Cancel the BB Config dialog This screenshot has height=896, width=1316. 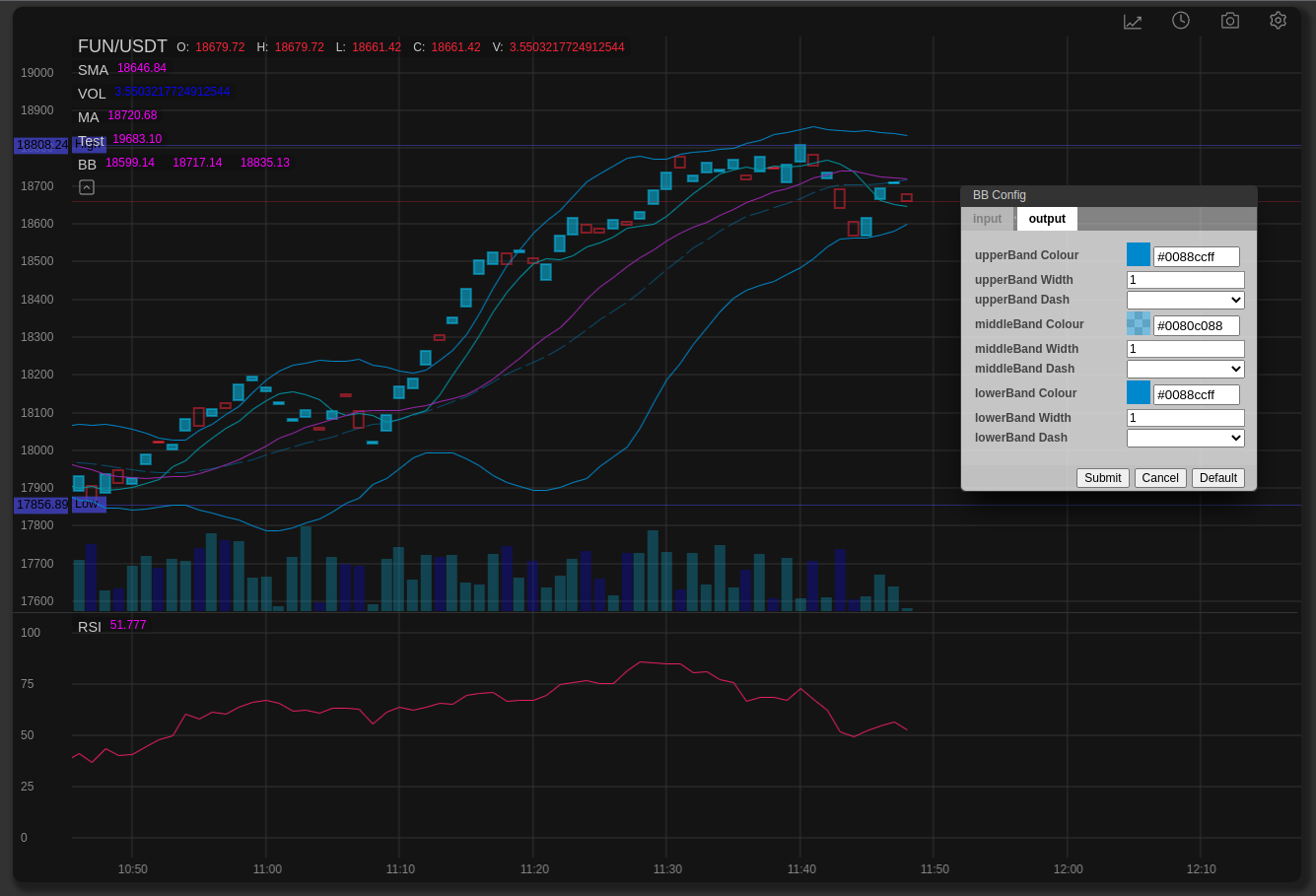click(1160, 478)
